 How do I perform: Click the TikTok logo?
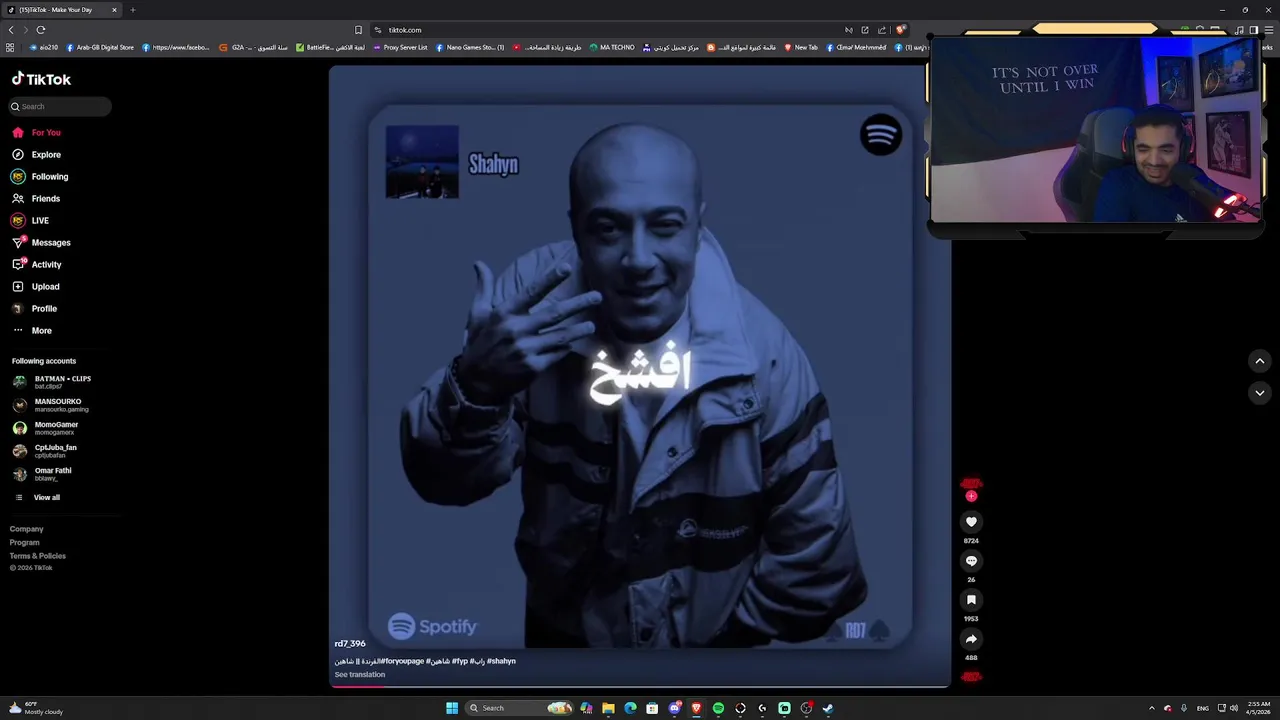(41, 79)
